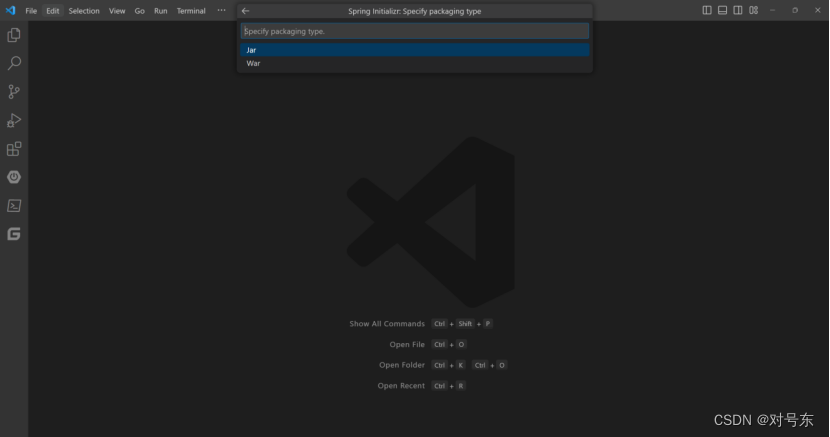
Task: Restore the VS Code window size
Action: (x=795, y=11)
